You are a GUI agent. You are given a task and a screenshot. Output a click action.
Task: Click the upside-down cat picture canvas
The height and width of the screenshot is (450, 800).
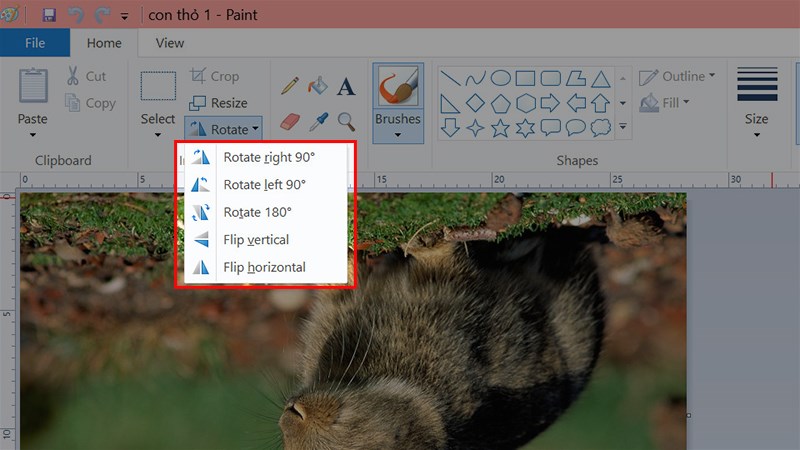pyautogui.click(x=353, y=321)
